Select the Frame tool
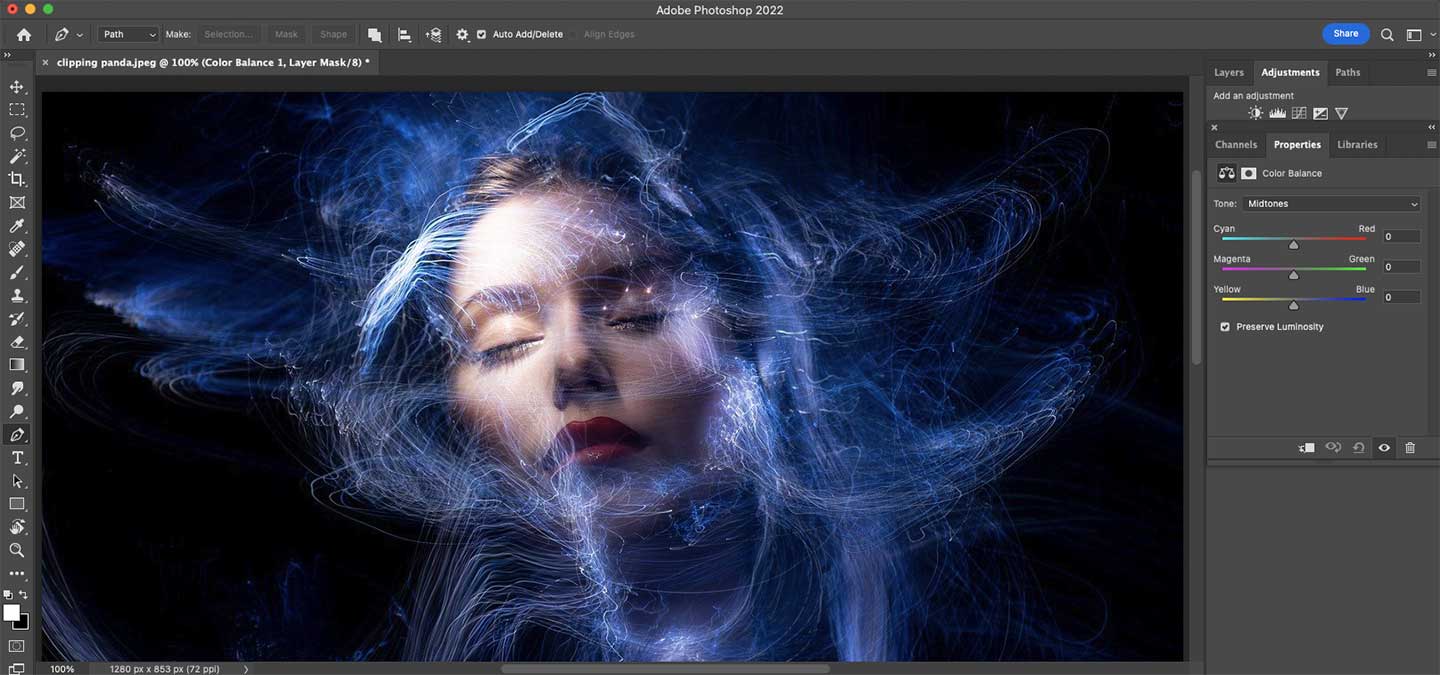This screenshot has width=1440, height=675. point(17,203)
